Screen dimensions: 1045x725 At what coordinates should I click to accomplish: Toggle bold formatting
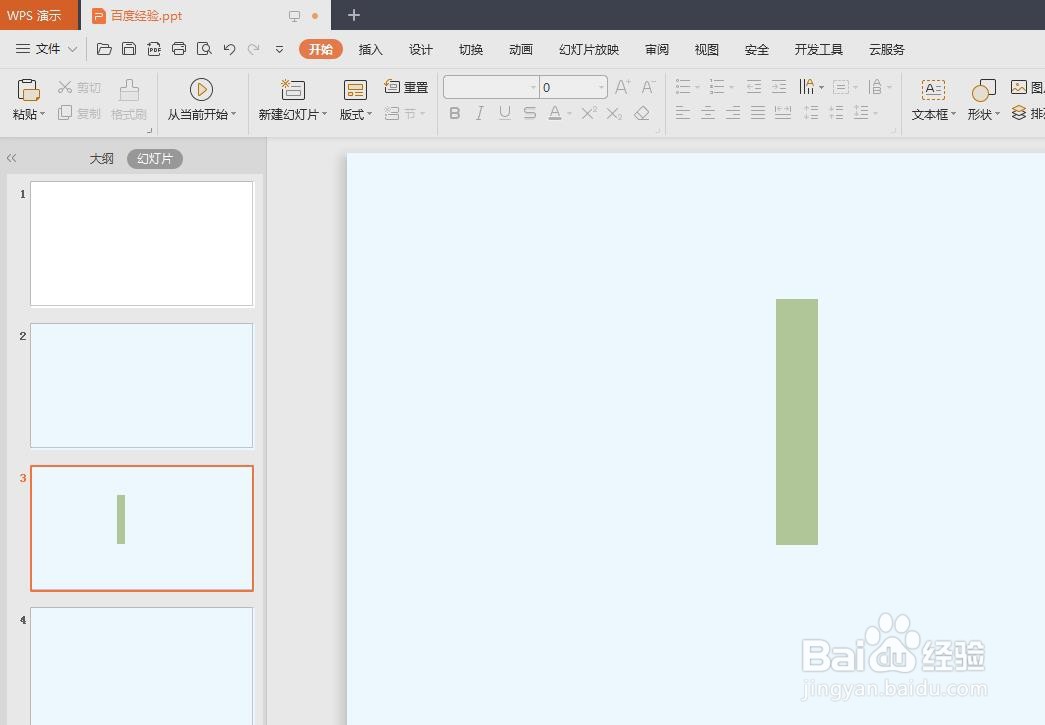point(455,113)
